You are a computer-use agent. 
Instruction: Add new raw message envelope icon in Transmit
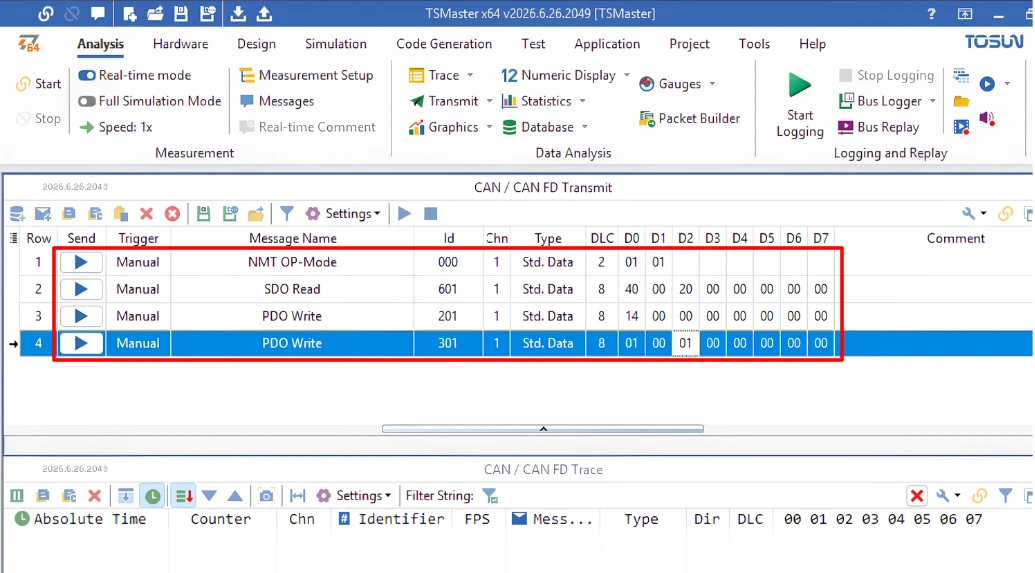pyautogui.click(x=43, y=214)
